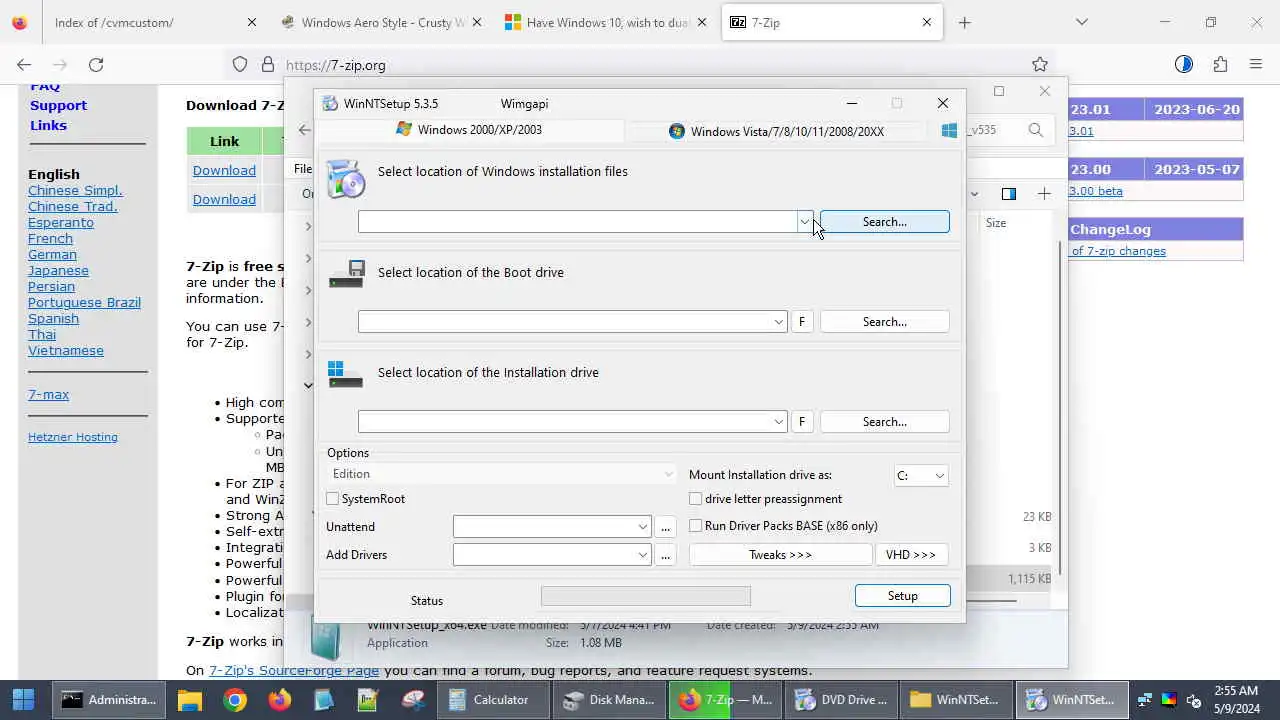Viewport: 1280px width, 720px height.
Task: Click Search button for Boot drive
Action: click(885, 322)
